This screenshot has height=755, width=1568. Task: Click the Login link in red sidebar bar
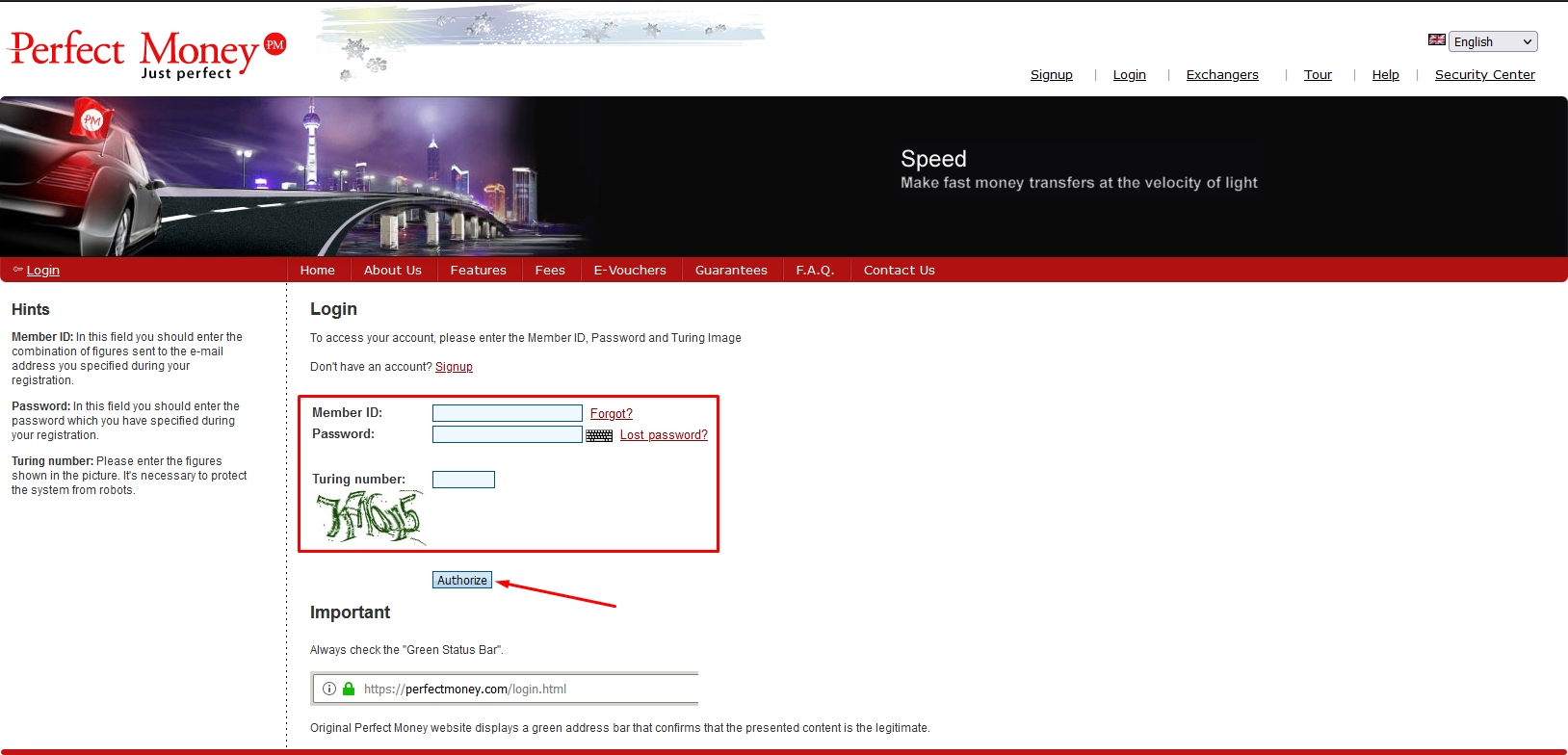point(42,271)
